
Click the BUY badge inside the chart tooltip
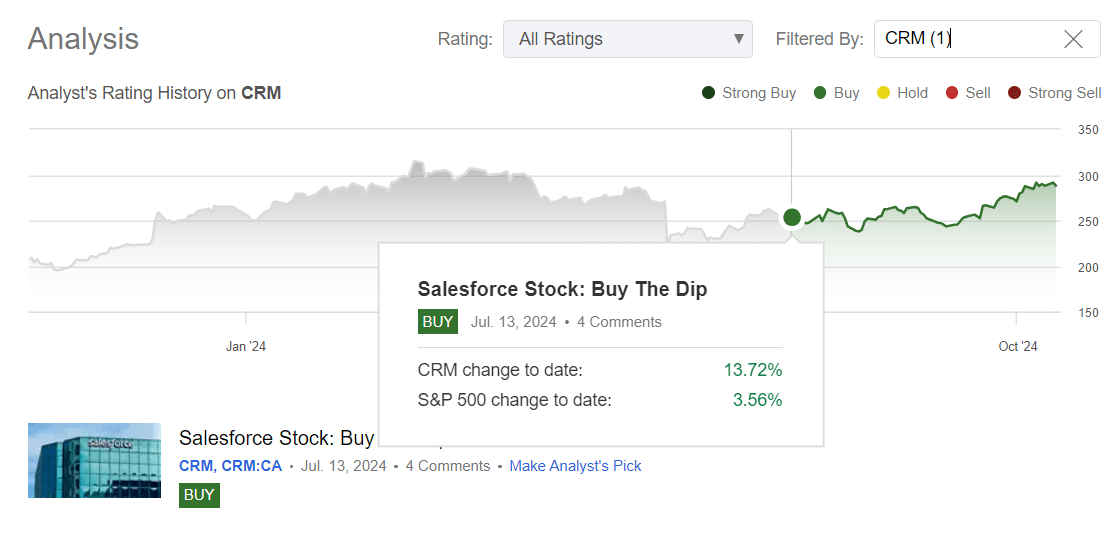[438, 322]
